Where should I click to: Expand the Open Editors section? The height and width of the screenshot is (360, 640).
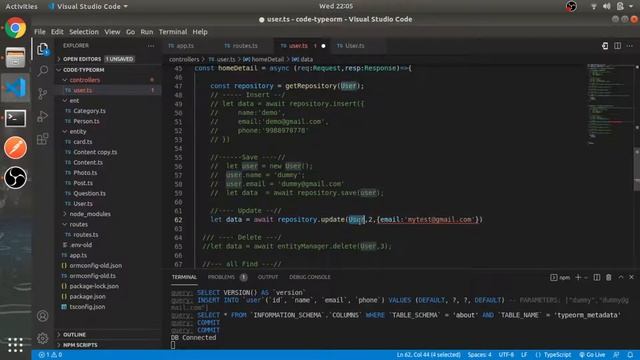[109, 59]
